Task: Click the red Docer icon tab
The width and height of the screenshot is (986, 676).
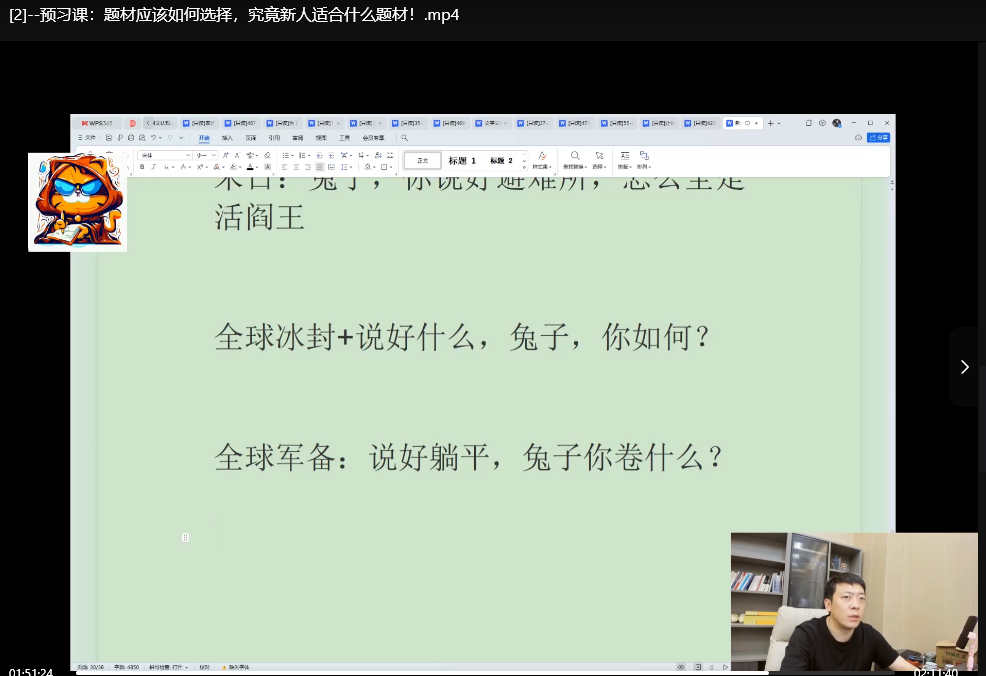Action: coord(133,123)
